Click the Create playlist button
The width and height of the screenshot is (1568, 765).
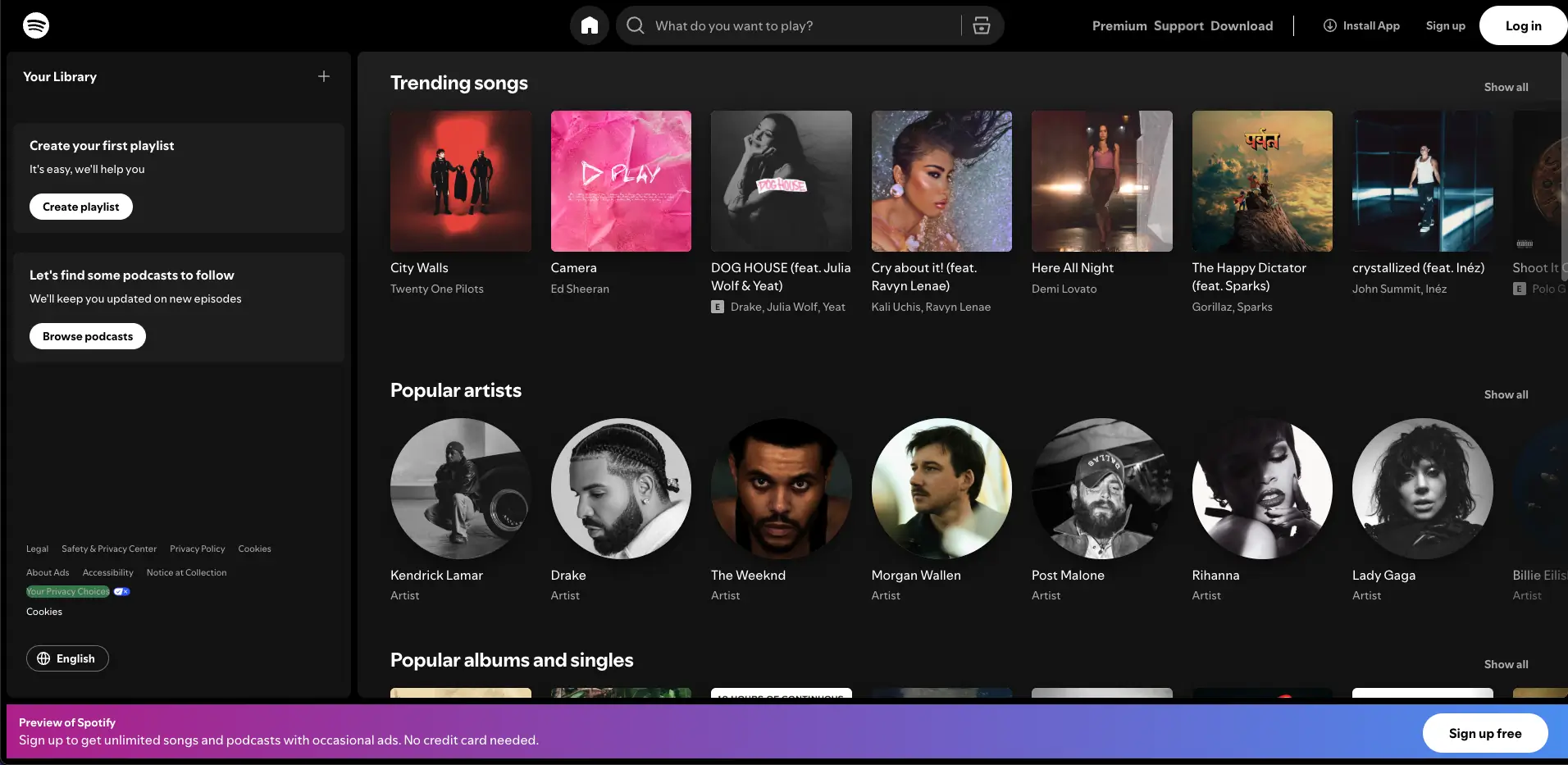tap(81, 207)
